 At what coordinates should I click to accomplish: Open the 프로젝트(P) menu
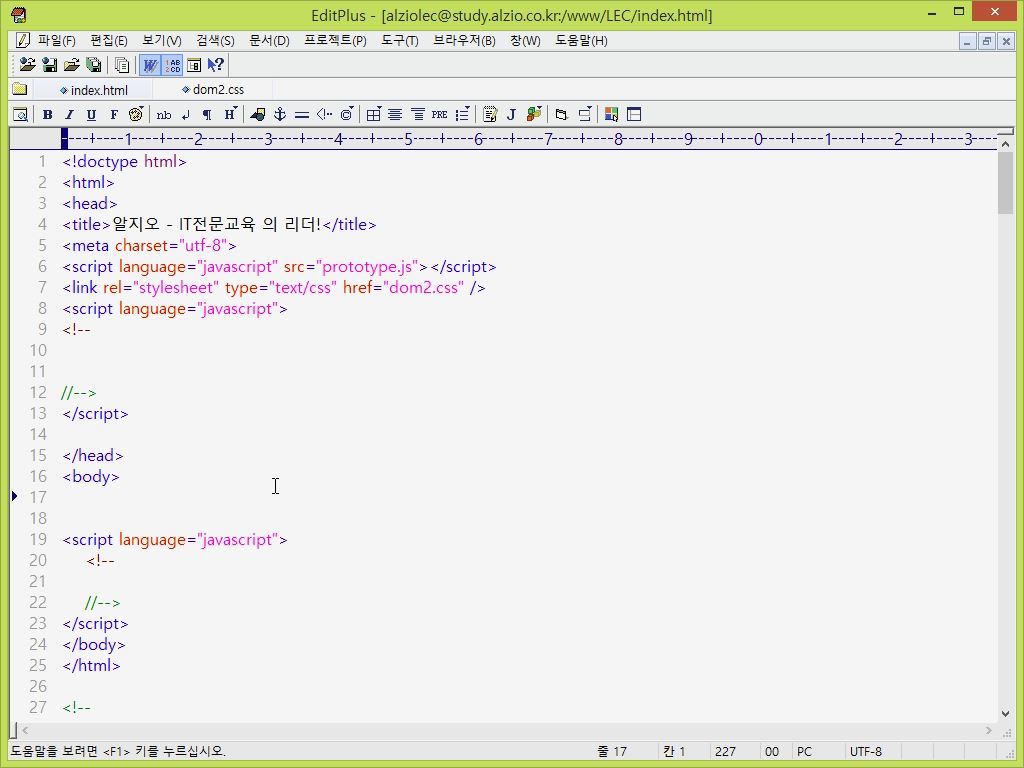(x=335, y=40)
